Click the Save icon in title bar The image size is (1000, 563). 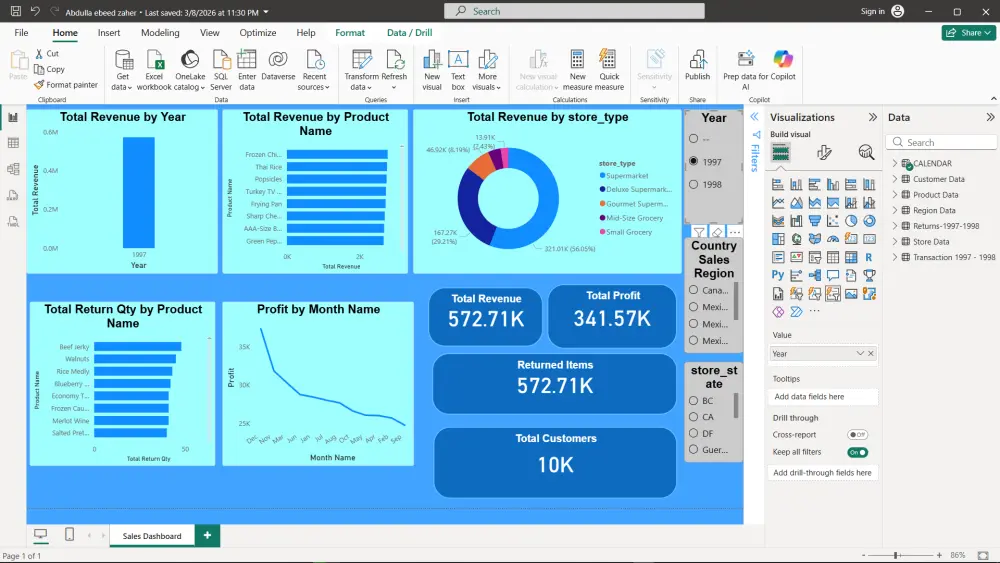click(16, 11)
